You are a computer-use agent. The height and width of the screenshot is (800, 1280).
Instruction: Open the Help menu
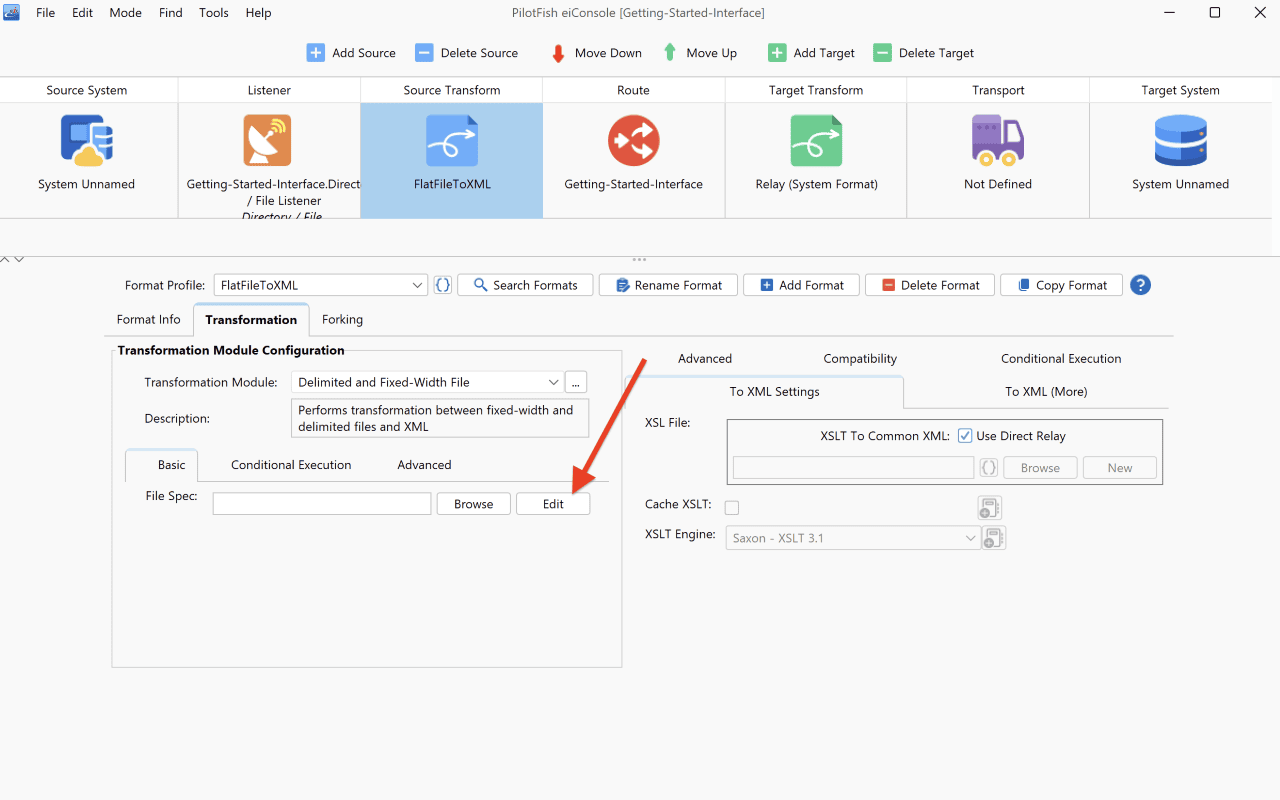pyautogui.click(x=258, y=13)
